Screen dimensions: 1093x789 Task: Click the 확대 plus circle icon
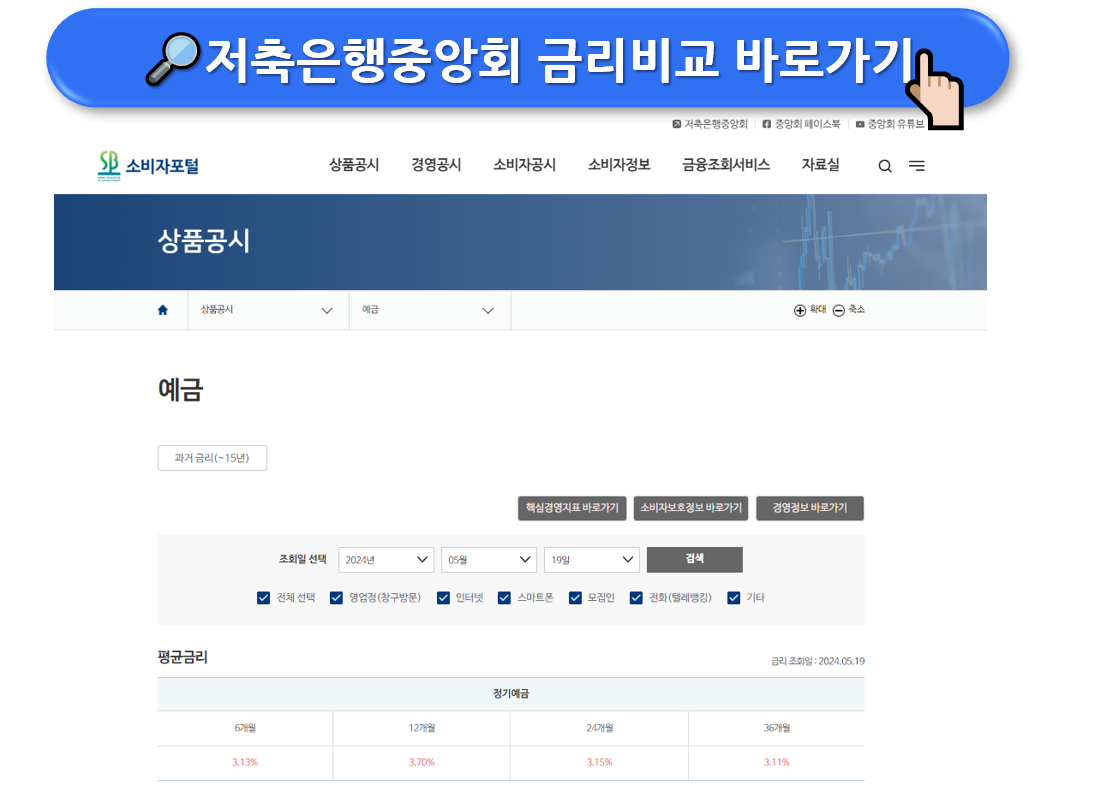pos(800,310)
